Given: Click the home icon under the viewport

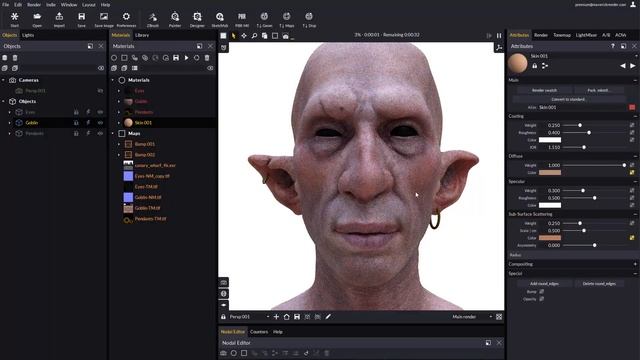Looking at the screenshot, I should (287, 317).
